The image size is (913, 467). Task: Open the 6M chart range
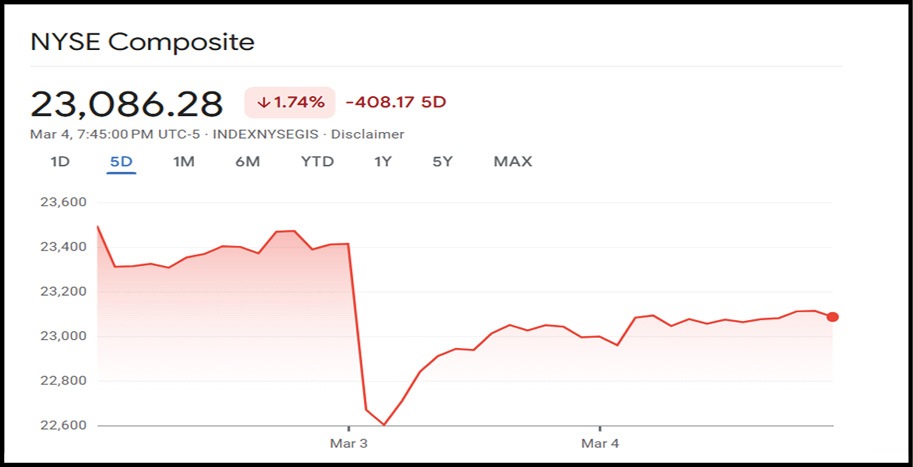click(247, 162)
